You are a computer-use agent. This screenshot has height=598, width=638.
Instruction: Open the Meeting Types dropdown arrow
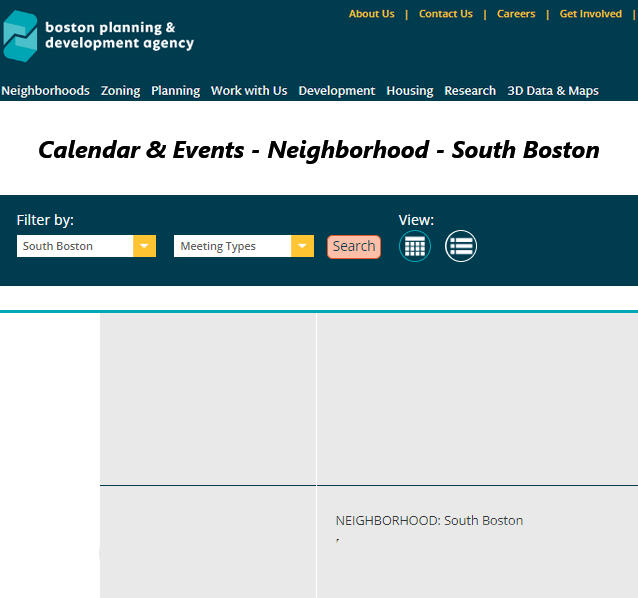[302, 246]
